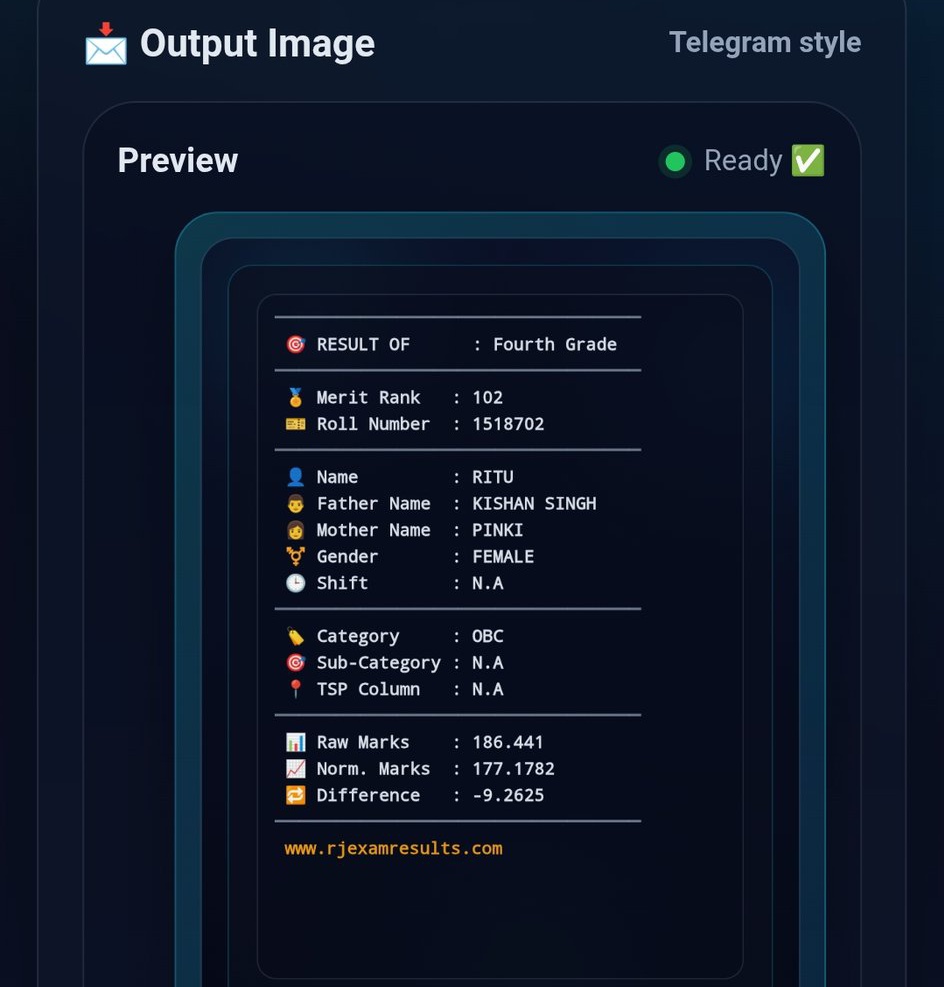Click the Output Image heading
Screen dimensions: 944x987
point(257,43)
